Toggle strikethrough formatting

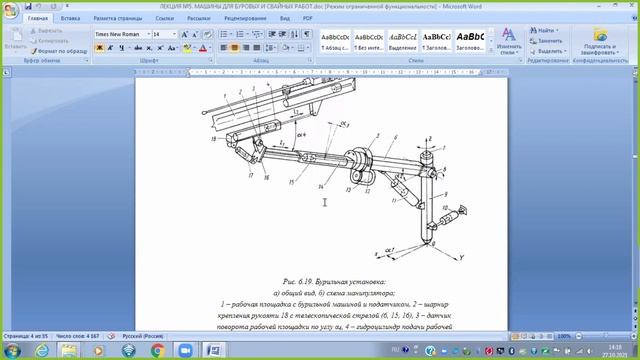[x=138, y=48]
